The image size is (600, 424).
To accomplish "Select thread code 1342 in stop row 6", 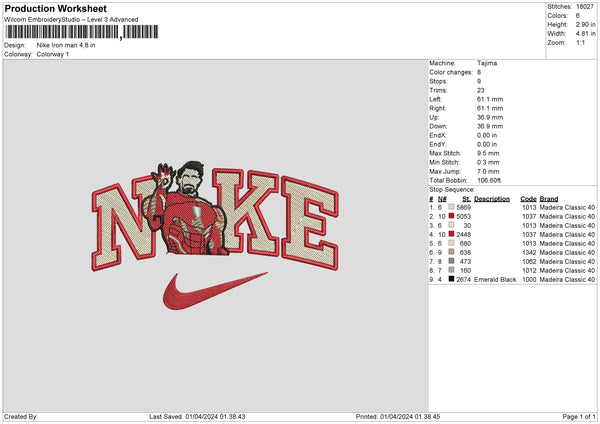I will [529, 252].
